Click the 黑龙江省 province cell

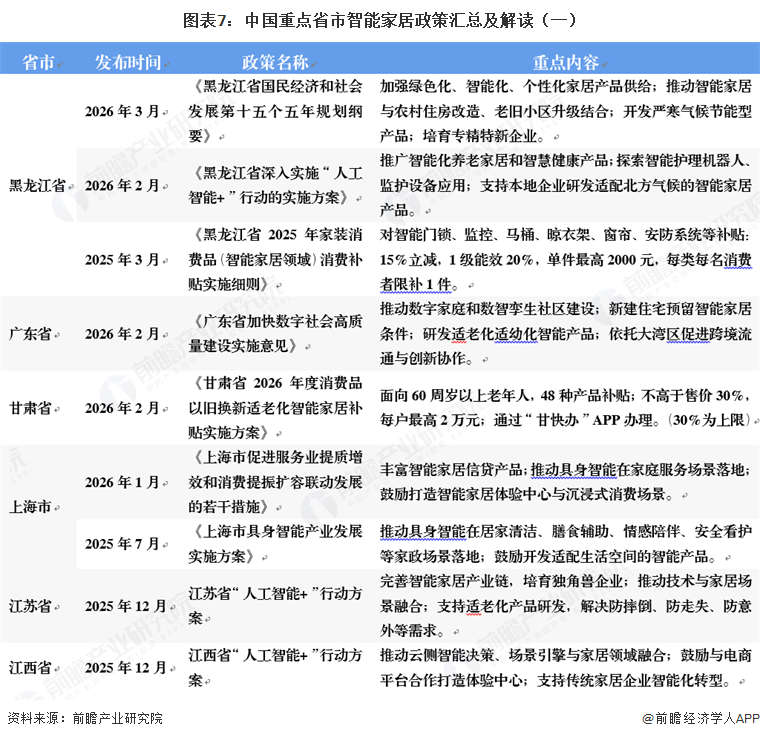[37, 185]
